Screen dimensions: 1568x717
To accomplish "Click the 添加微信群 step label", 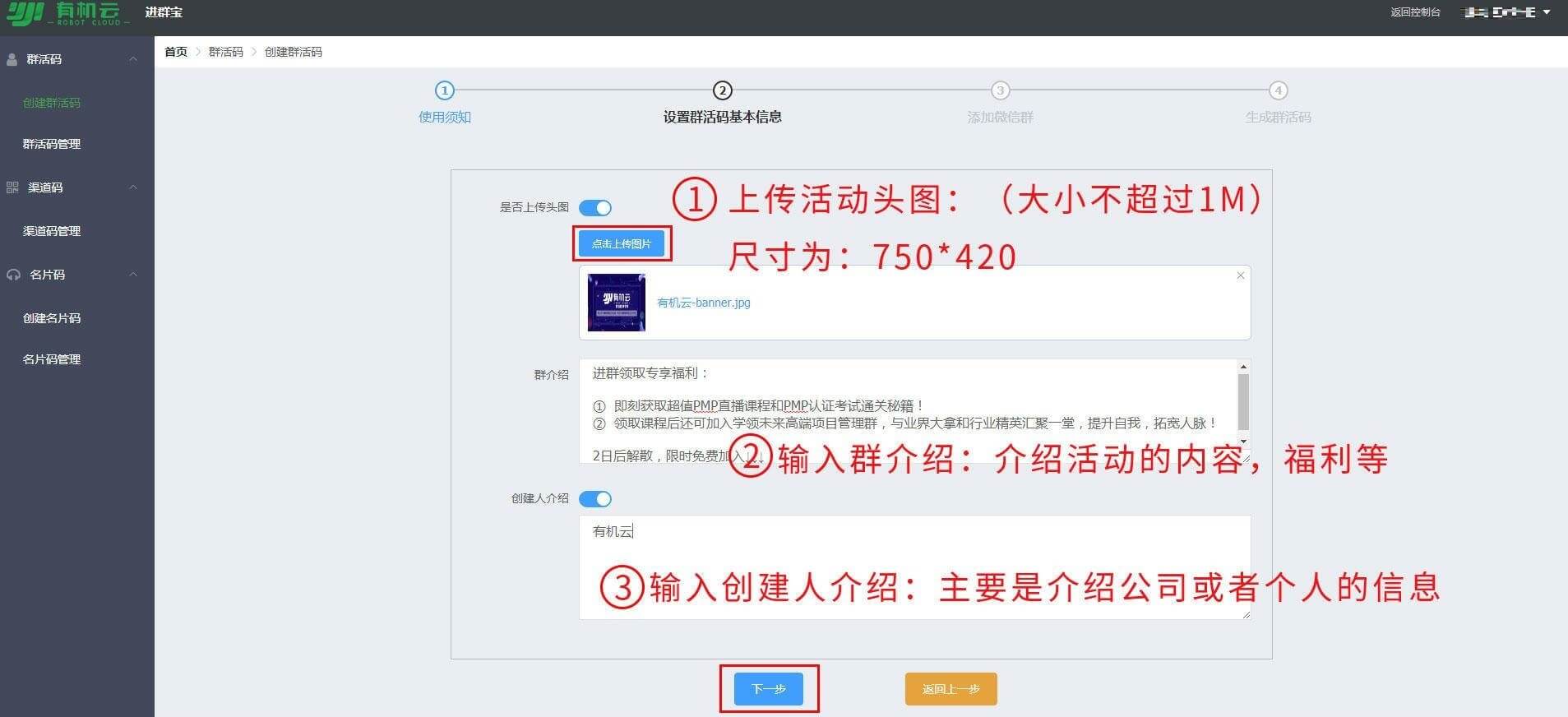I will [1000, 118].
